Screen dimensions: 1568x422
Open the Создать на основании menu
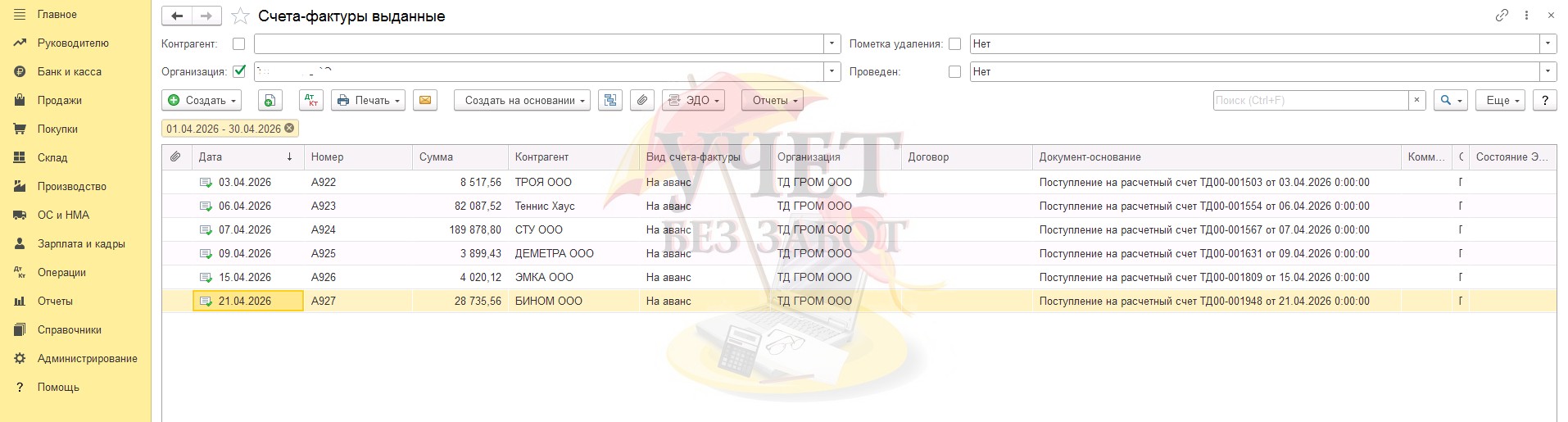[523, 101]
